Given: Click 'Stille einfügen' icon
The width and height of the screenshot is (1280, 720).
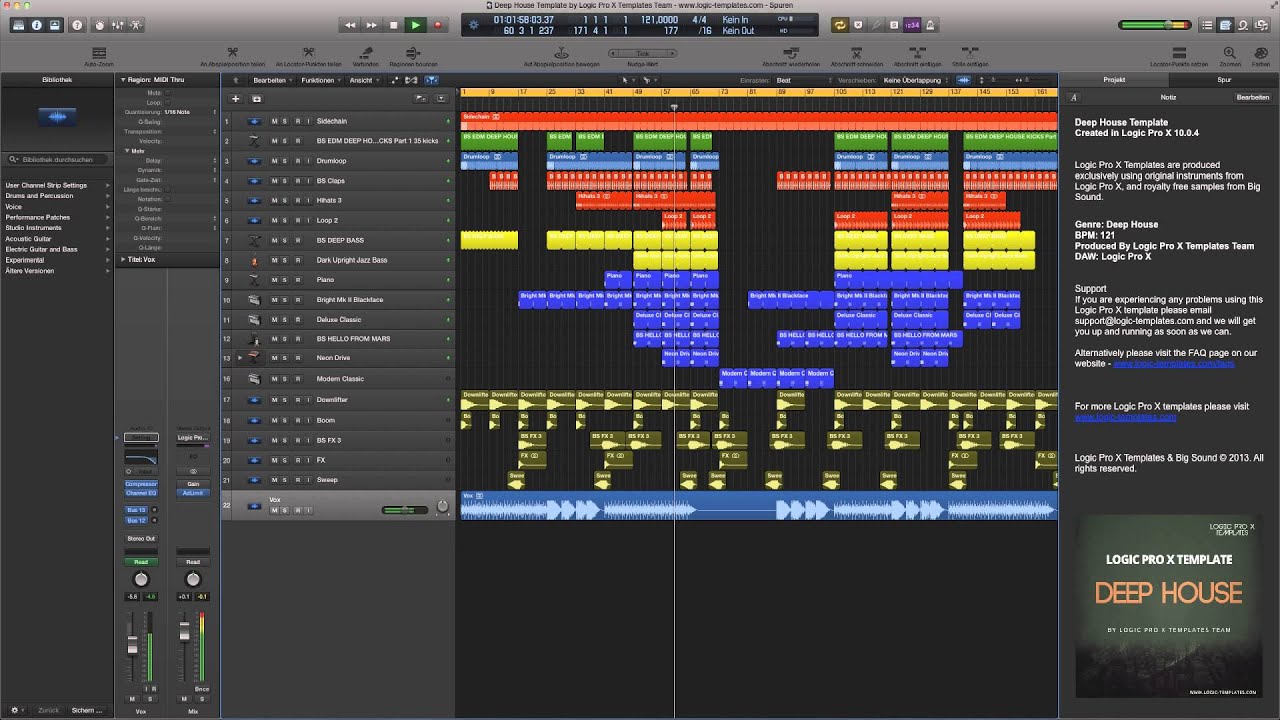Looking at the screenshot, I should [x=969, y=52].
